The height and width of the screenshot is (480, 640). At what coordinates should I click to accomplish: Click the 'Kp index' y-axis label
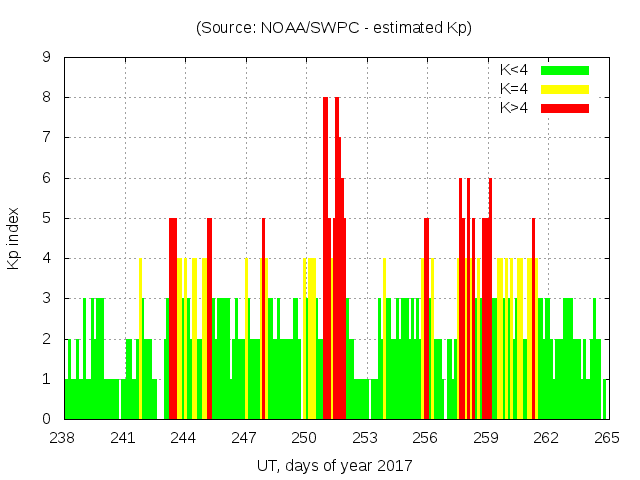tap(14, 239)
